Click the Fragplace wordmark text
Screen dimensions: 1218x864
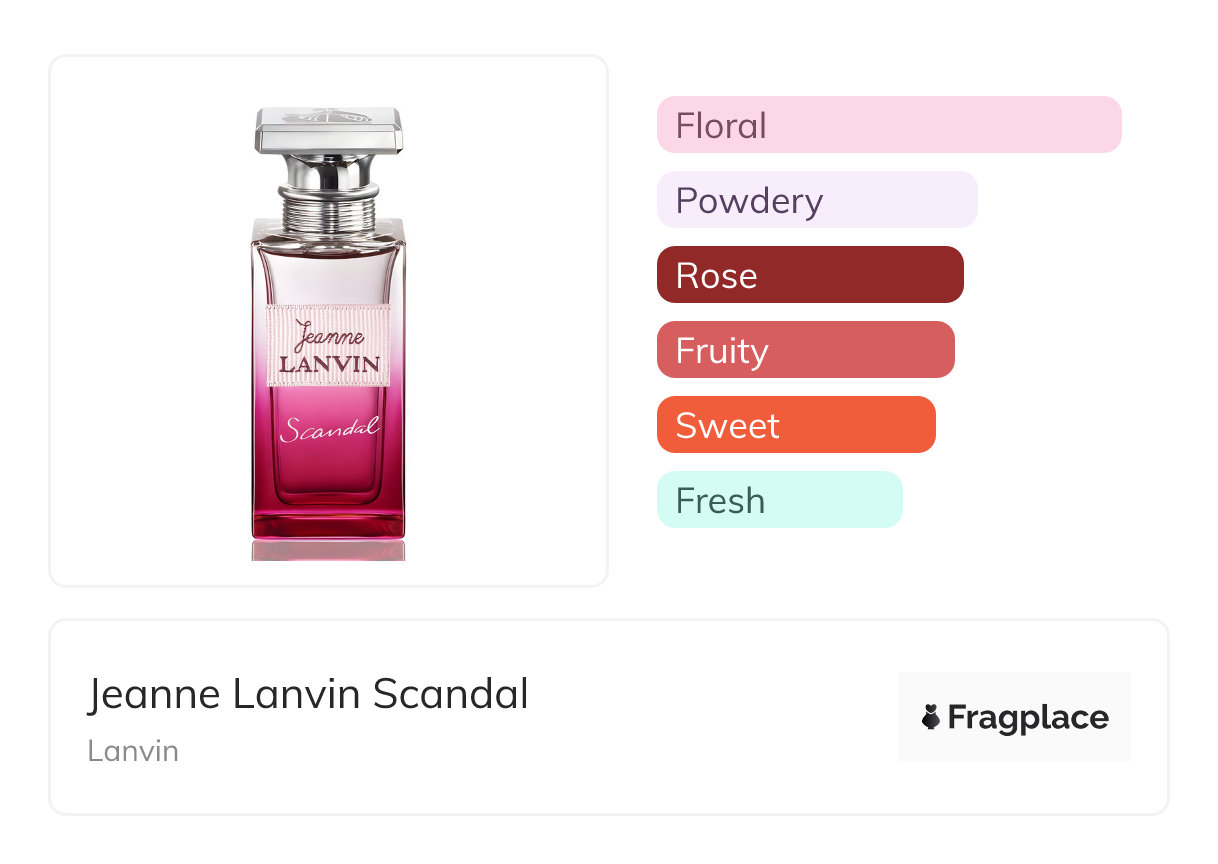click(x=1028, y=717)
